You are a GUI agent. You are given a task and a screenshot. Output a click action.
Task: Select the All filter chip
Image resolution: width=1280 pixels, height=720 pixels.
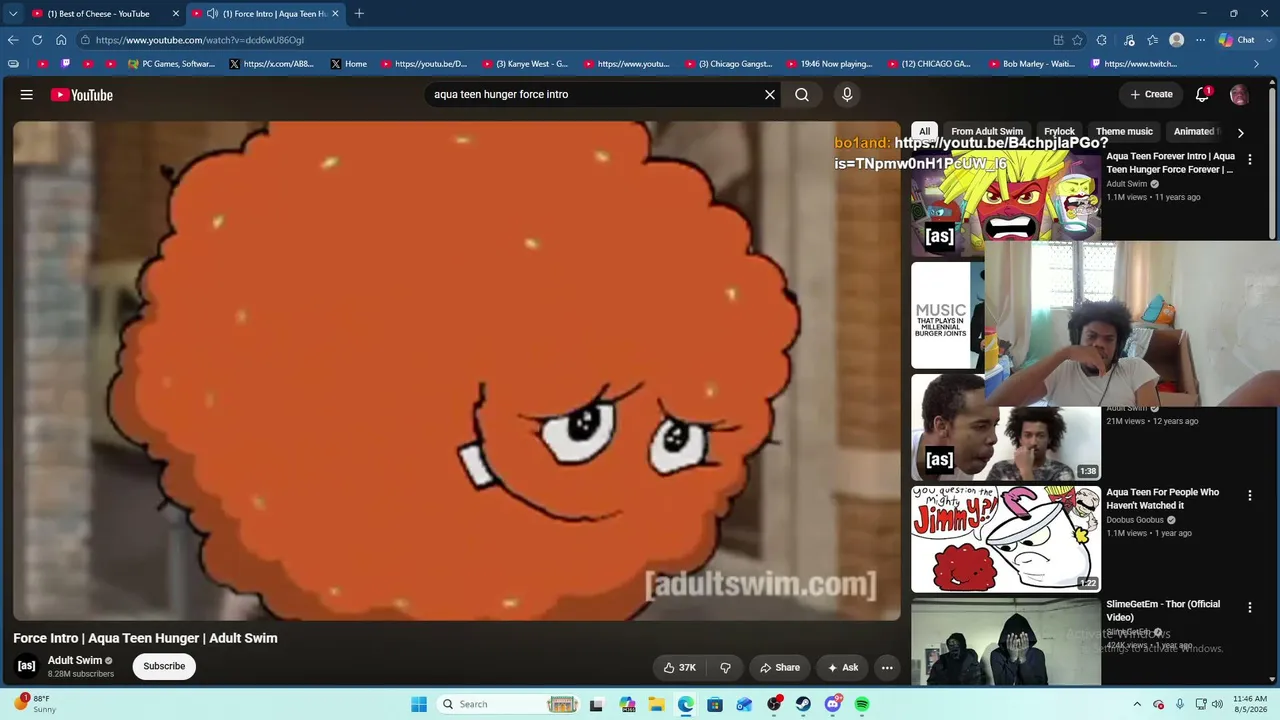[x=924, y=131]
